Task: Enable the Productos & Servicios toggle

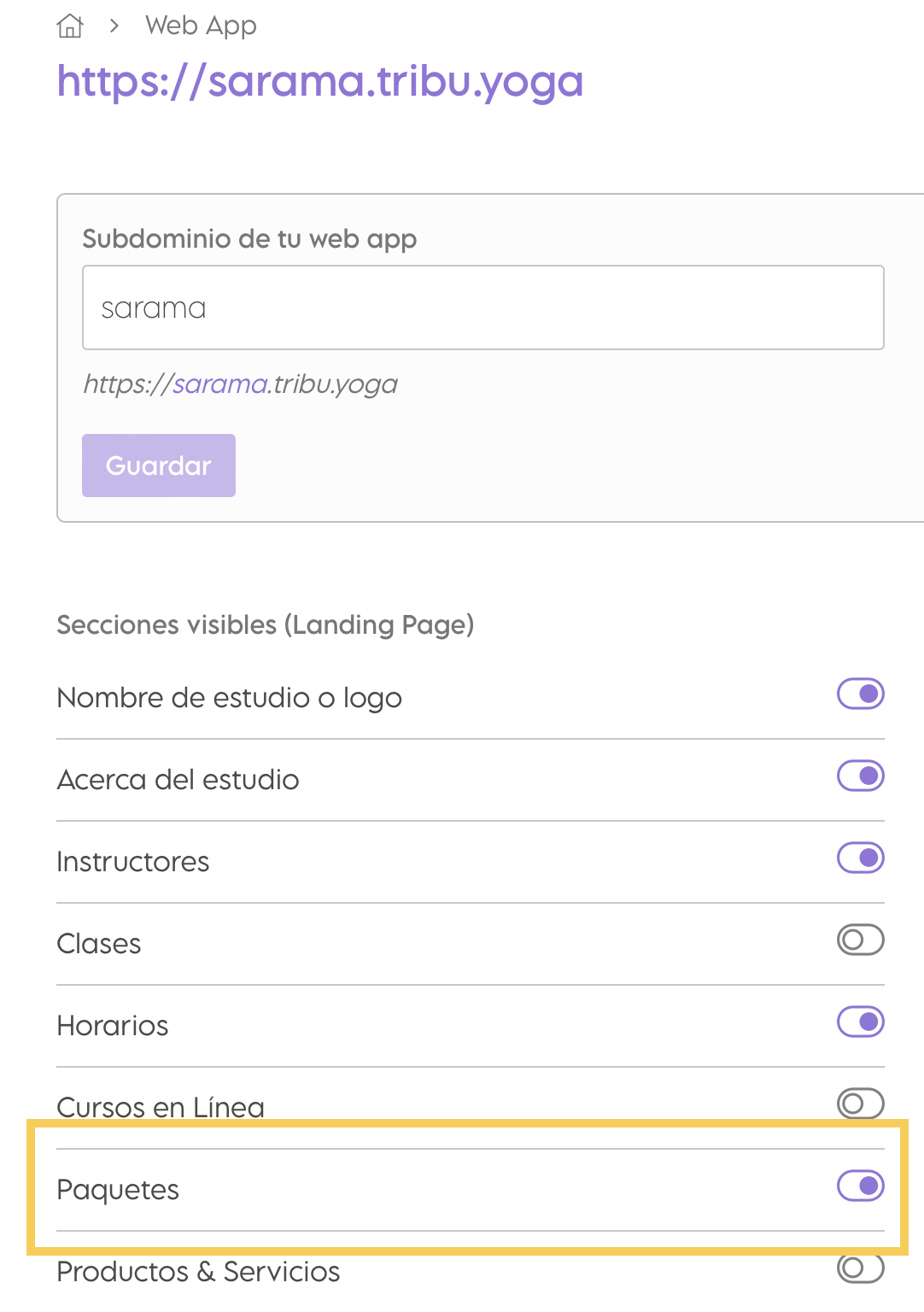Action: [861, 1268]
